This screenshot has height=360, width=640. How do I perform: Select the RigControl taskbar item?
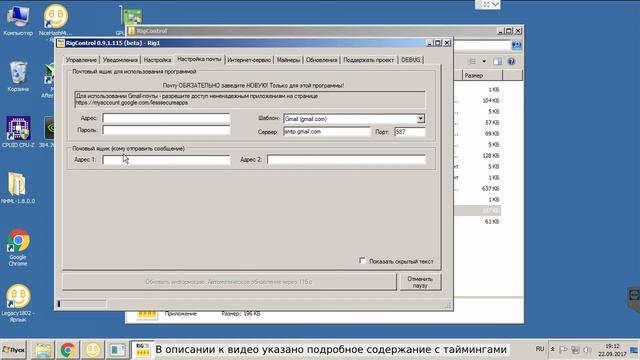click(142, 350)
